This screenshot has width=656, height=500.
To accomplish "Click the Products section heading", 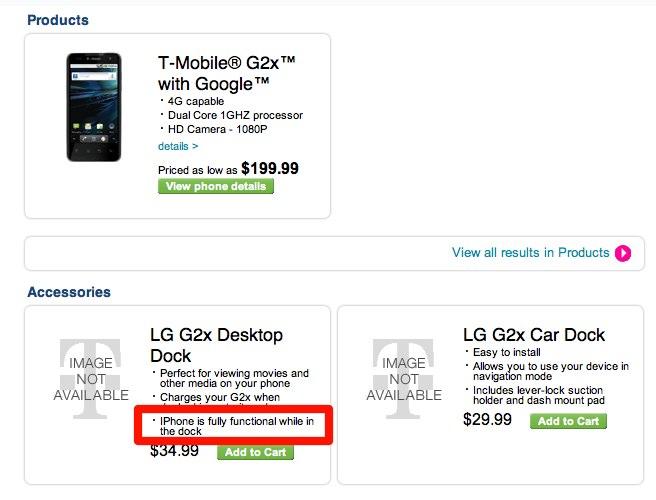I will (x=58, y=20).
